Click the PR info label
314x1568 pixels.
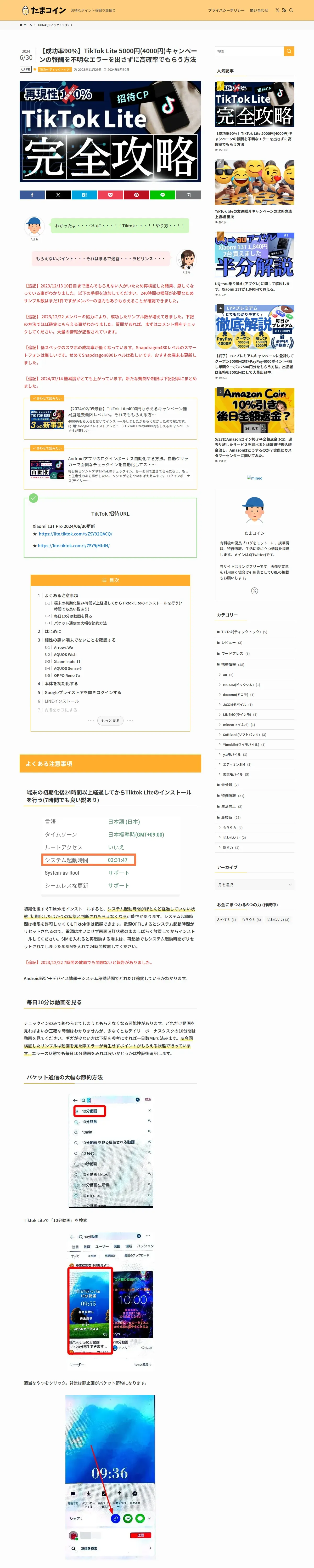click(x=26, y=70)
